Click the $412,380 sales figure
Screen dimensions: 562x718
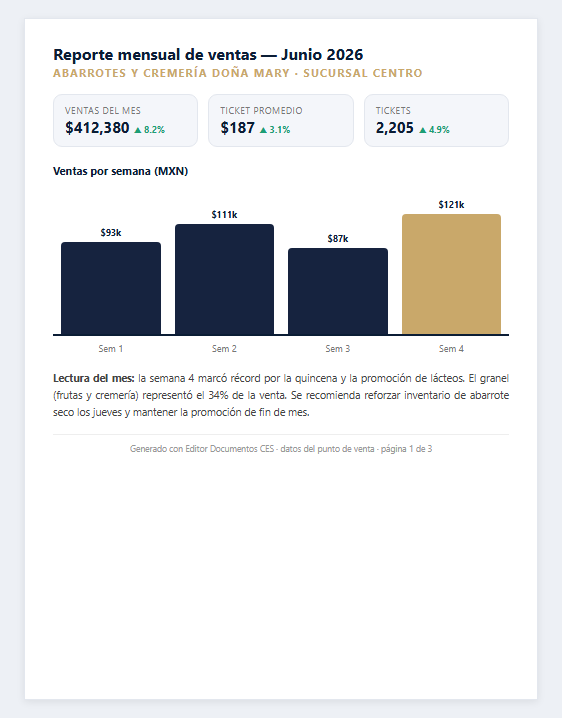tap(97, 128)
